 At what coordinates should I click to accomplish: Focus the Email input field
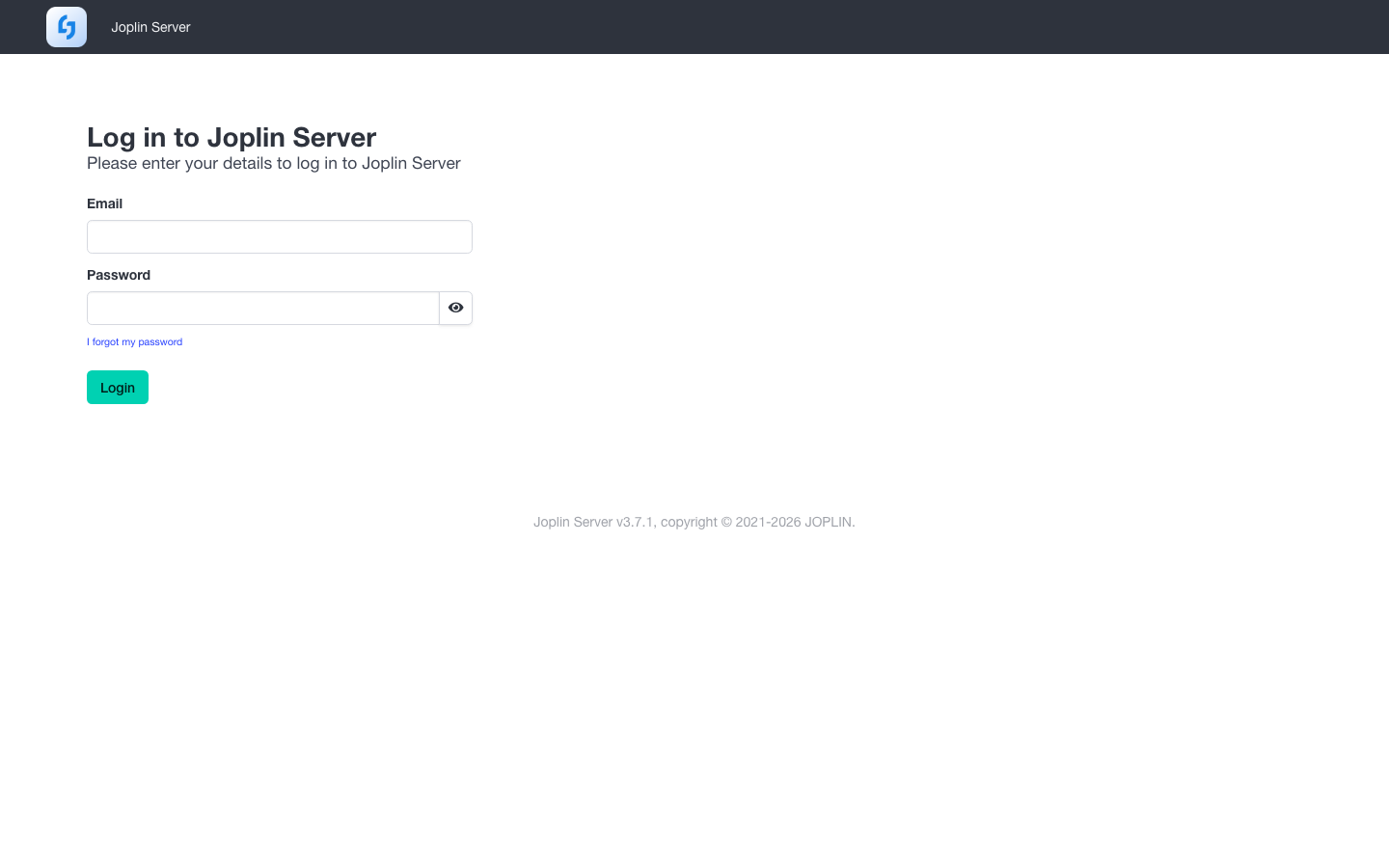click(280, 237)
